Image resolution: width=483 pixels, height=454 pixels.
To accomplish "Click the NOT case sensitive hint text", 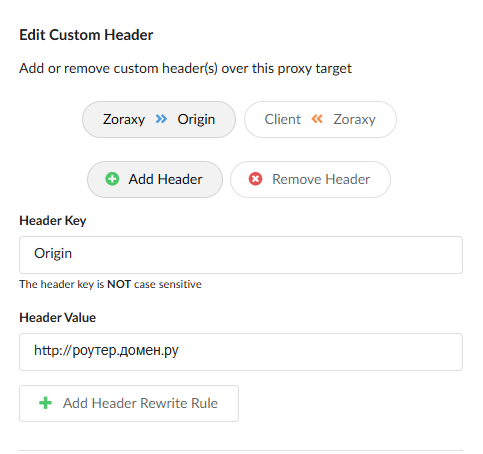I will pyautogui.click(x=110, y=284).
